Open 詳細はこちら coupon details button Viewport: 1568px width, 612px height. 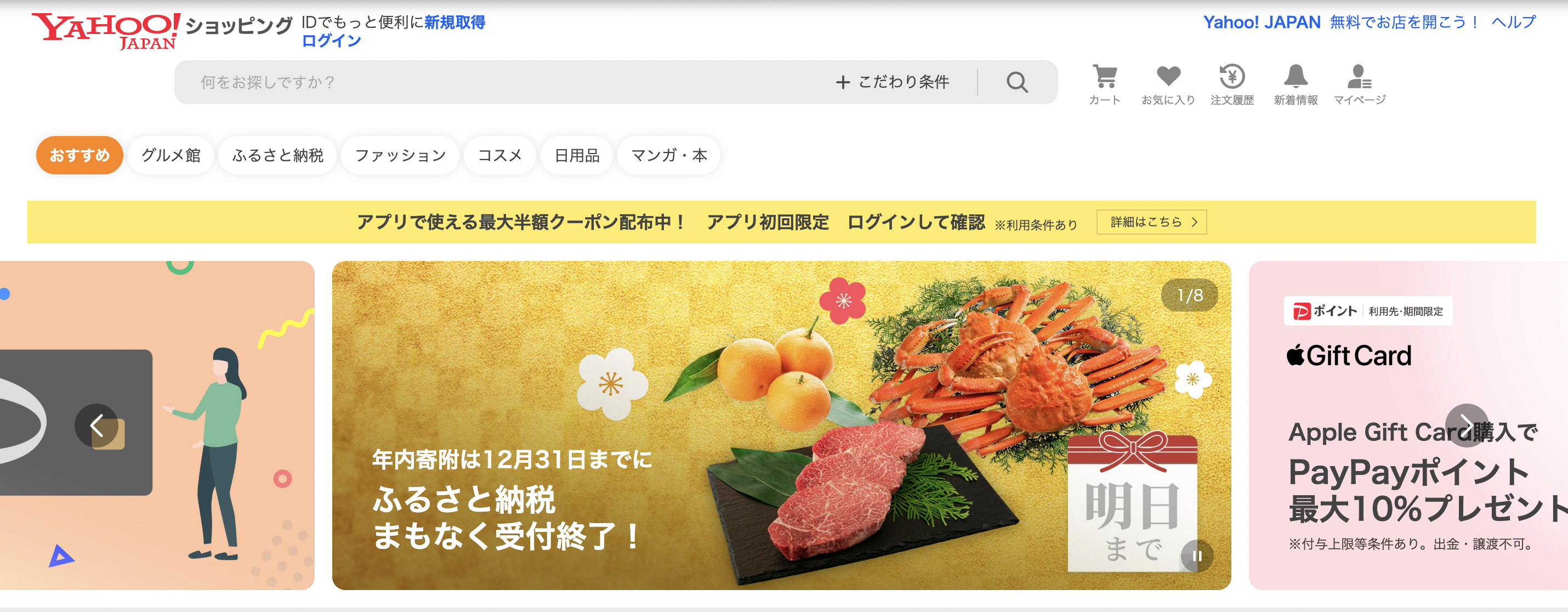click(x=1152, y=222)
